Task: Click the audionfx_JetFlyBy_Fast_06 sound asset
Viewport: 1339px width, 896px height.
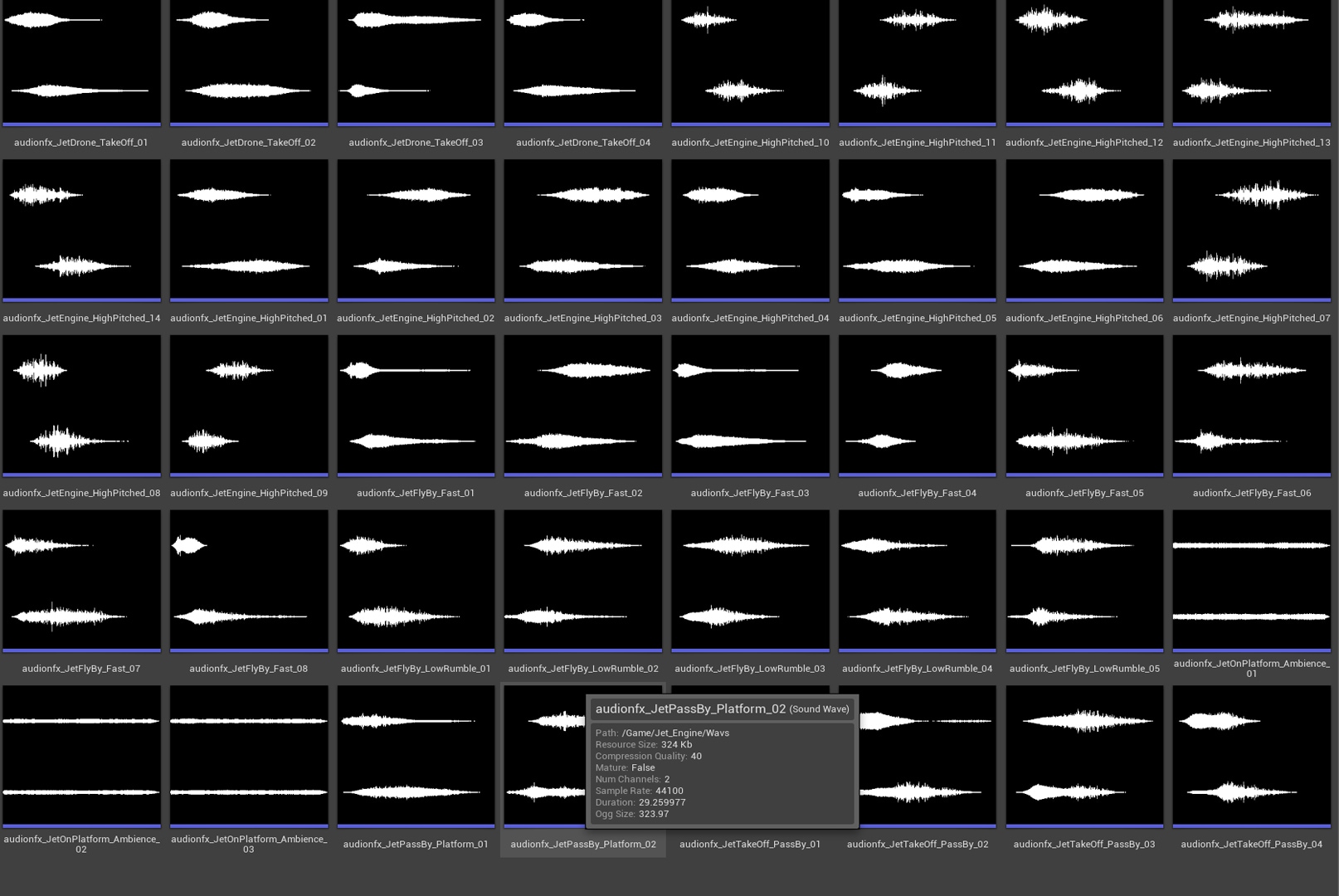Action: pyautogui.click(x=1251, y=405)
